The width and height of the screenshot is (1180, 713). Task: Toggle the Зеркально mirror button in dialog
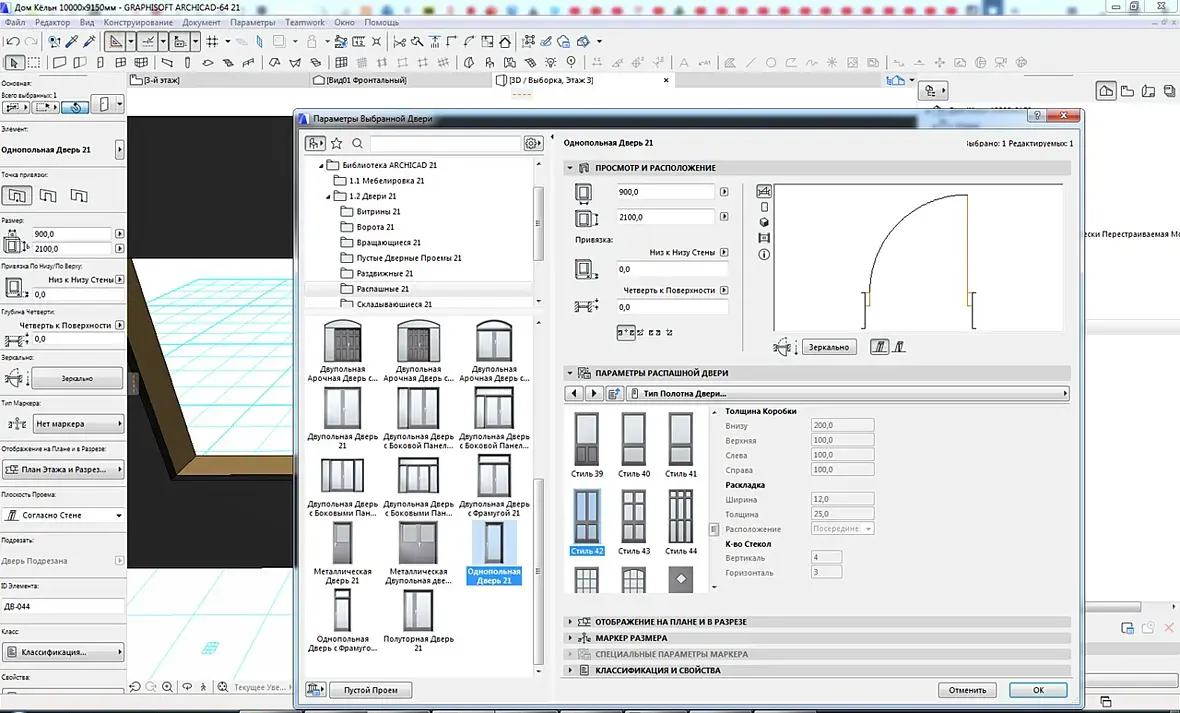pyautogui.click(x=828, y=347)
